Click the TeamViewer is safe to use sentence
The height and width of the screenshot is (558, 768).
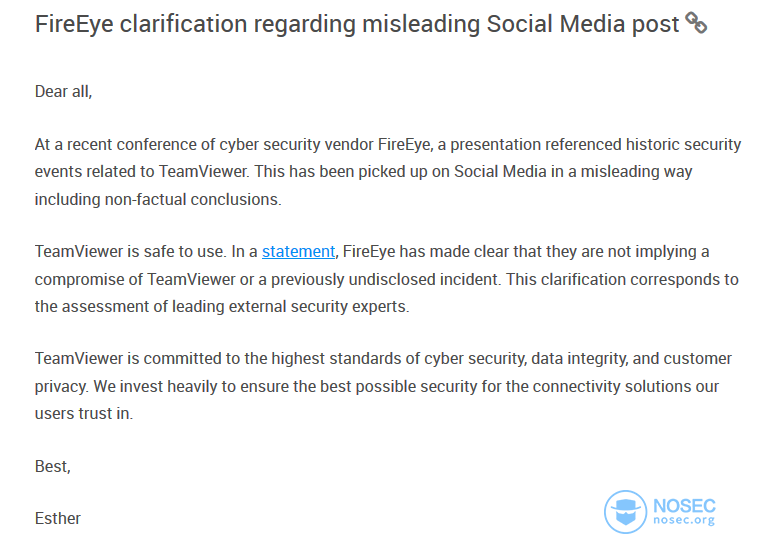coord(130,252)
